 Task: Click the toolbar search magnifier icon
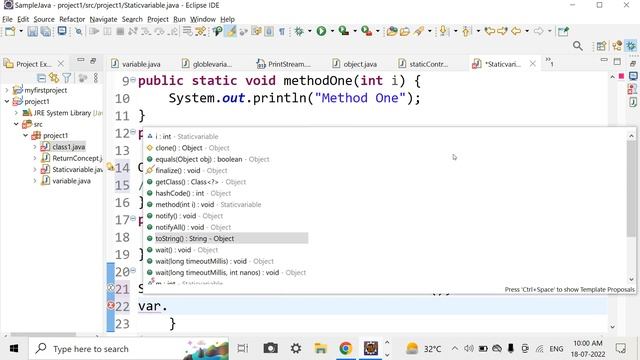click(578, 46)
